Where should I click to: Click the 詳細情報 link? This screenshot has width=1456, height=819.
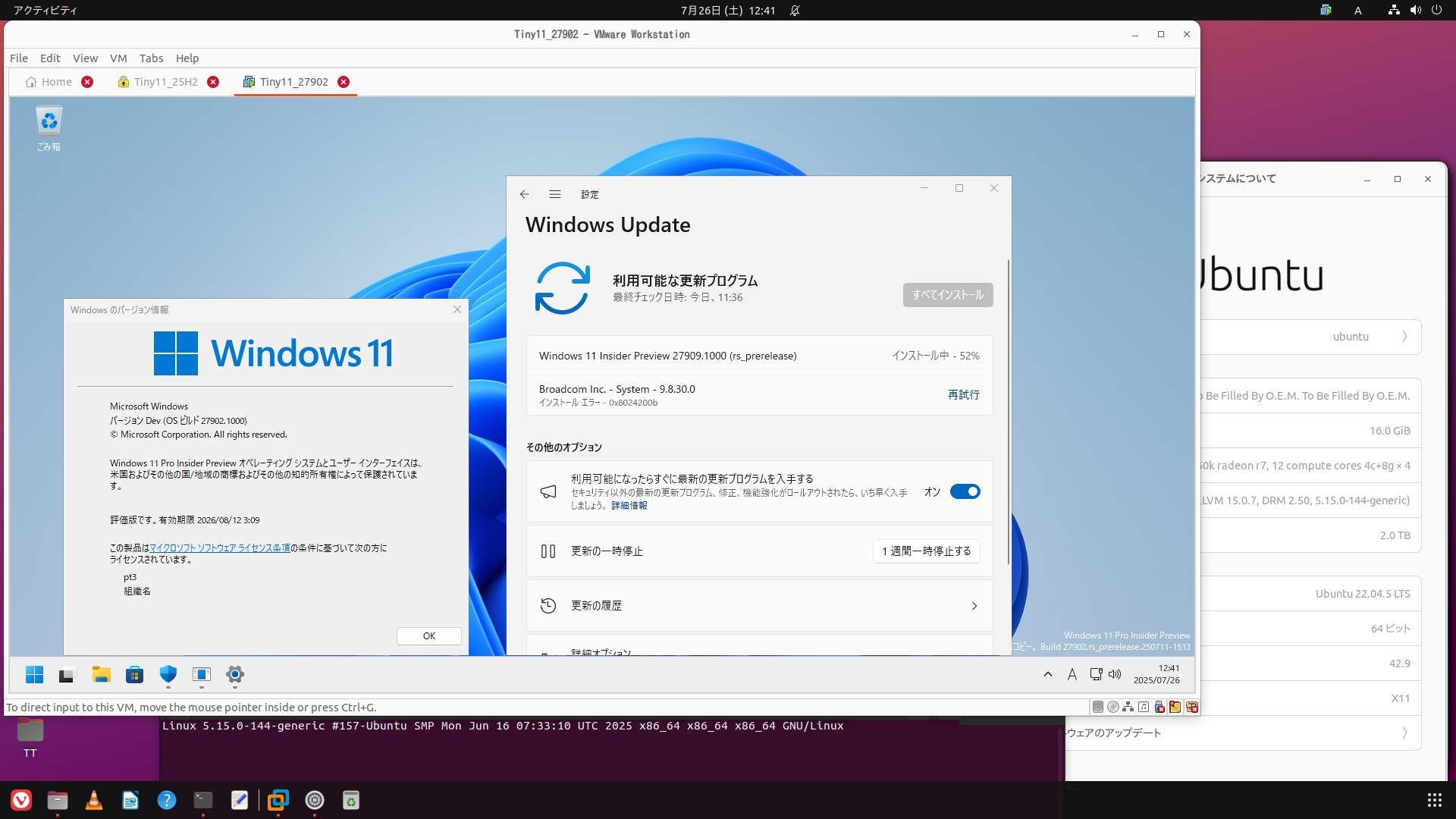(629, 506)
